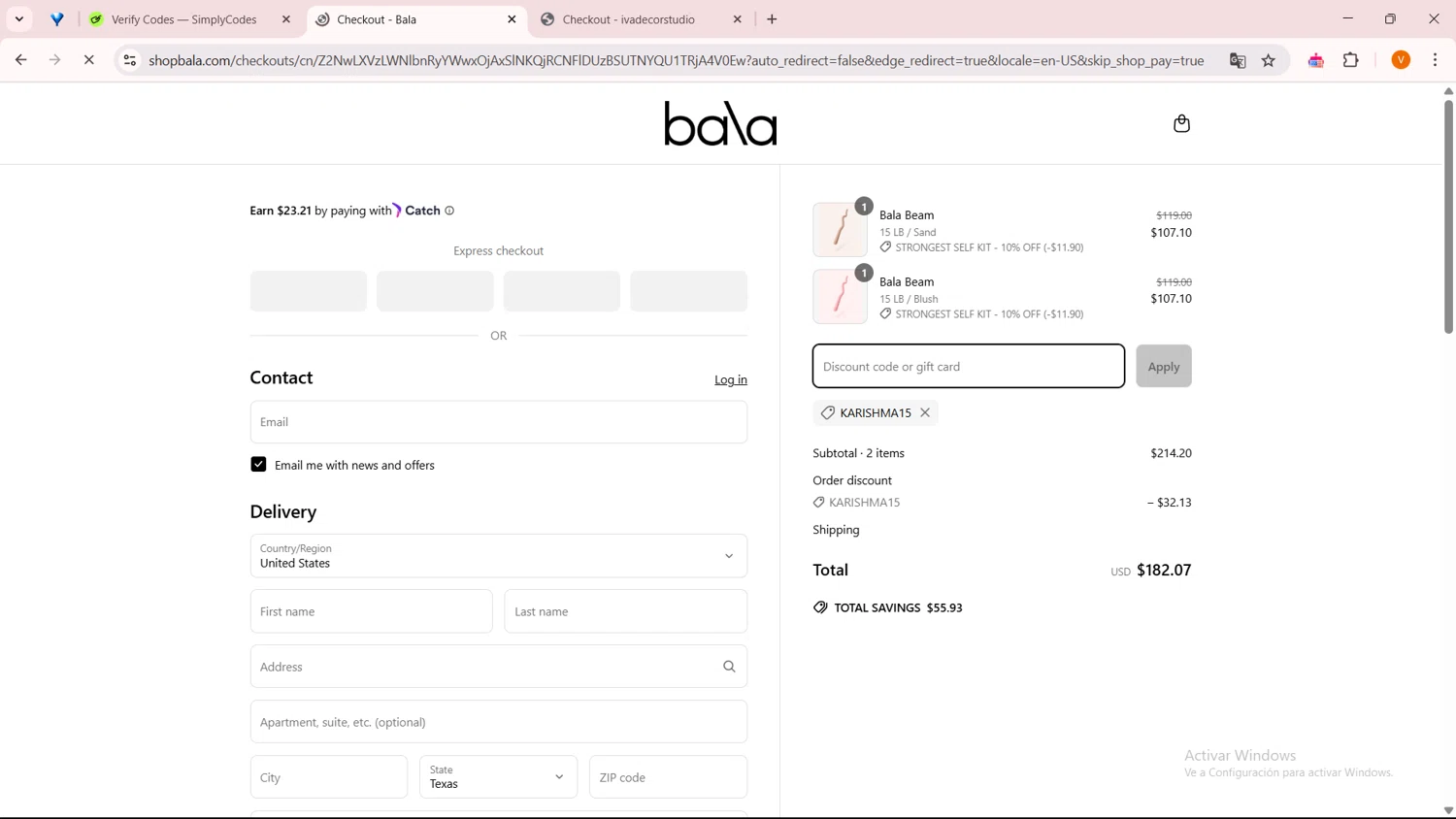This screenshot has width=1456, height=819.
Task: Focus the First name field
Action: [372, 611]
